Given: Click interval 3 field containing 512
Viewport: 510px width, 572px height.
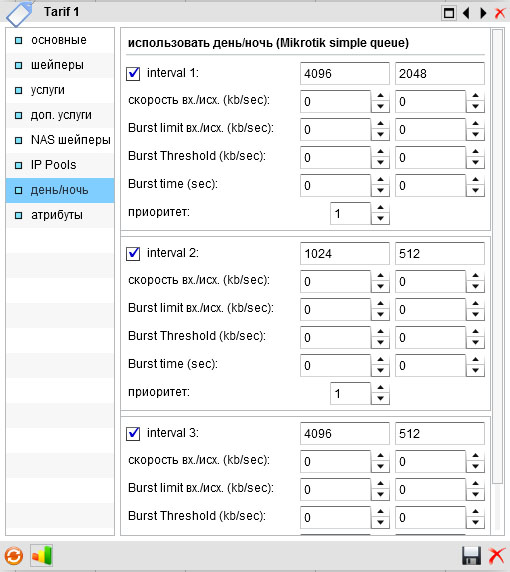Looking at the screenshot, I should click(x=440, y=433).
